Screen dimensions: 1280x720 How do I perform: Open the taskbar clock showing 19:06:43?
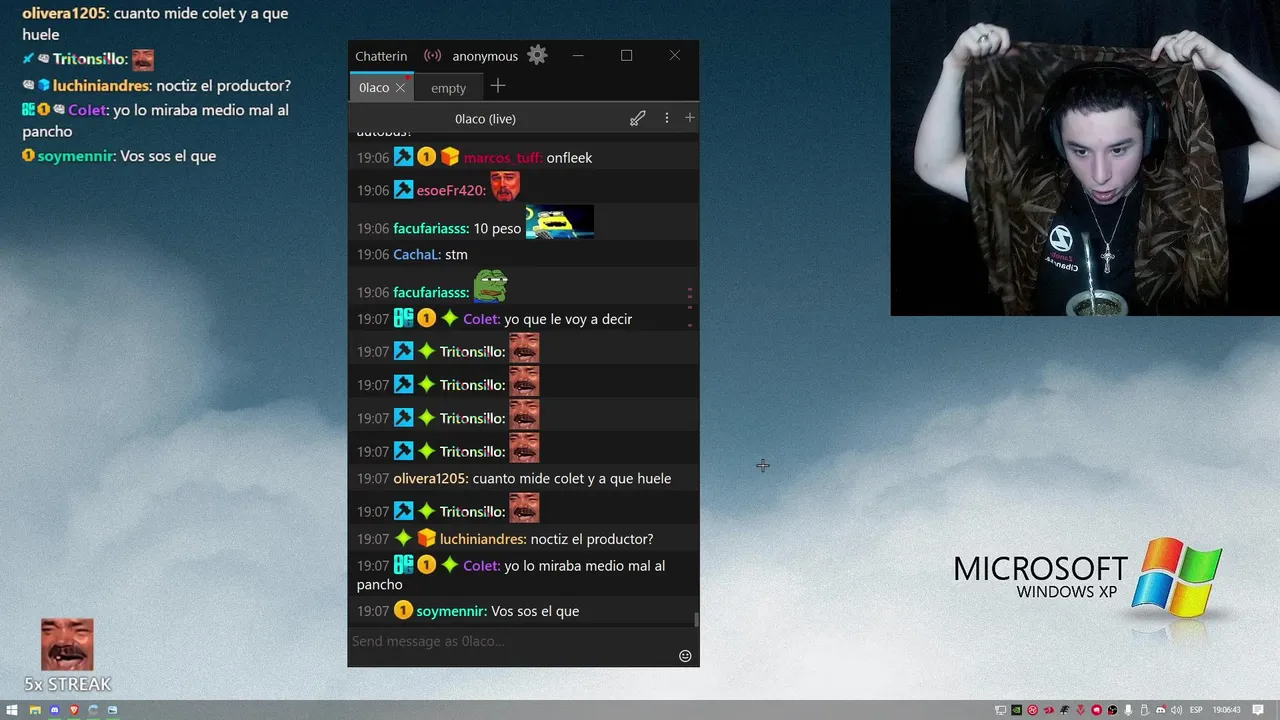tap(1226, 710)
